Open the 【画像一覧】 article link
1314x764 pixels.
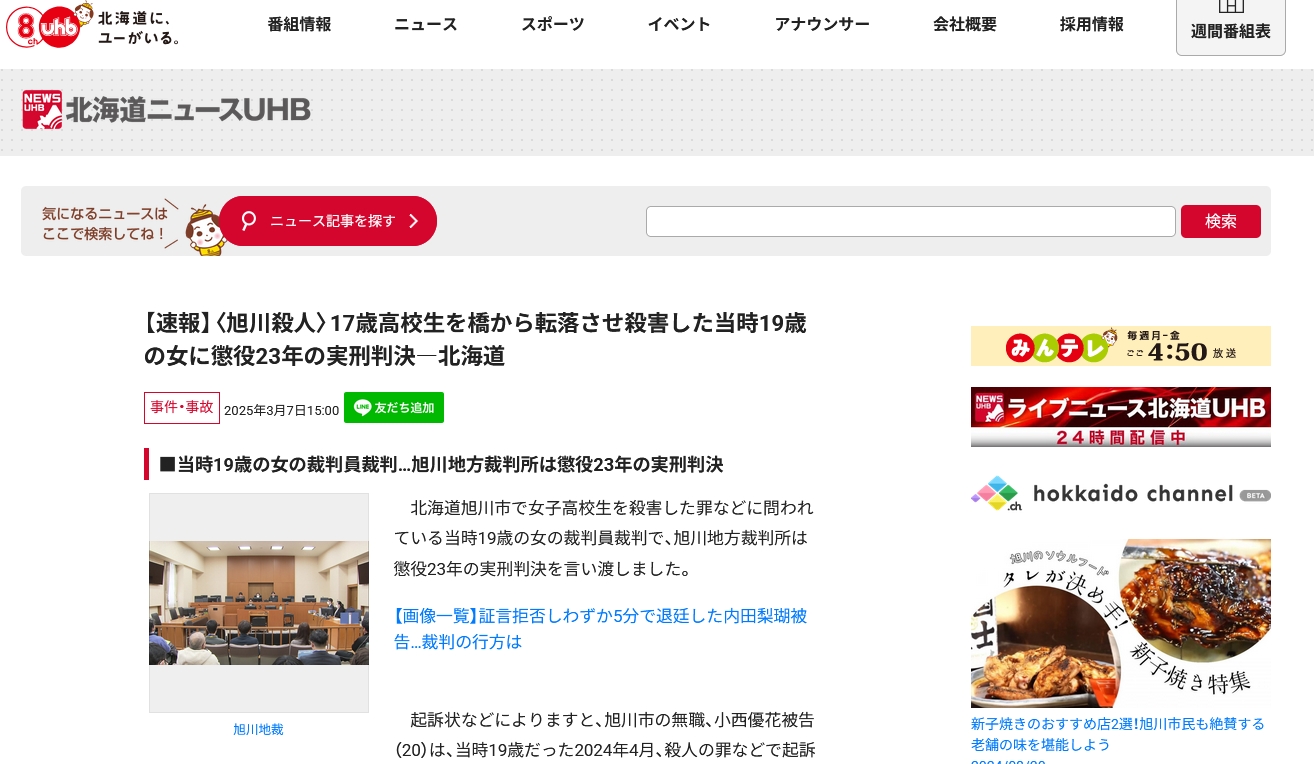tap(600, 629)
